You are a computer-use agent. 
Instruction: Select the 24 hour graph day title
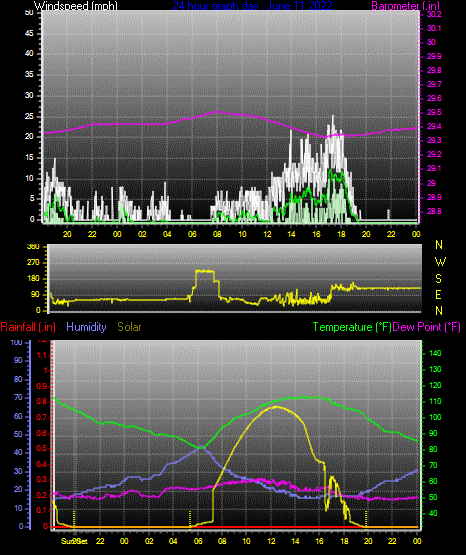coord(252,5)
